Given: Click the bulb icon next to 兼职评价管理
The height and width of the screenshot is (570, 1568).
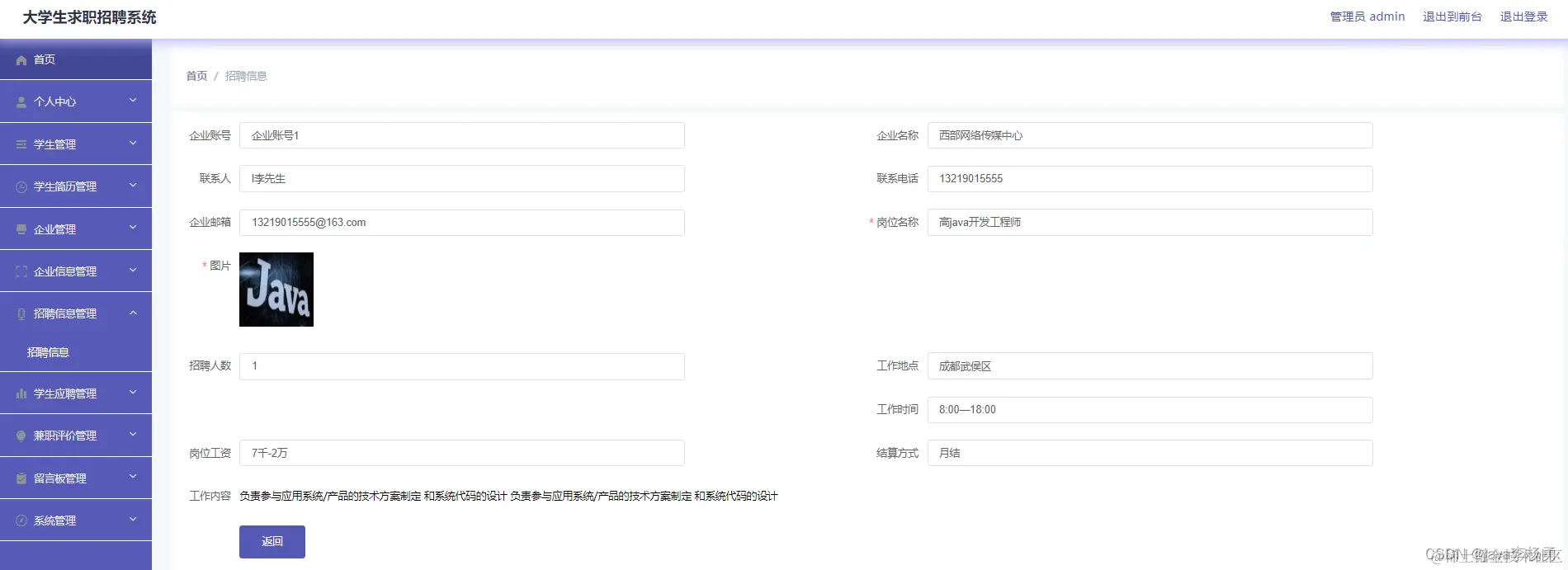Looking at the screenshot, I should (x=21, y=436).
